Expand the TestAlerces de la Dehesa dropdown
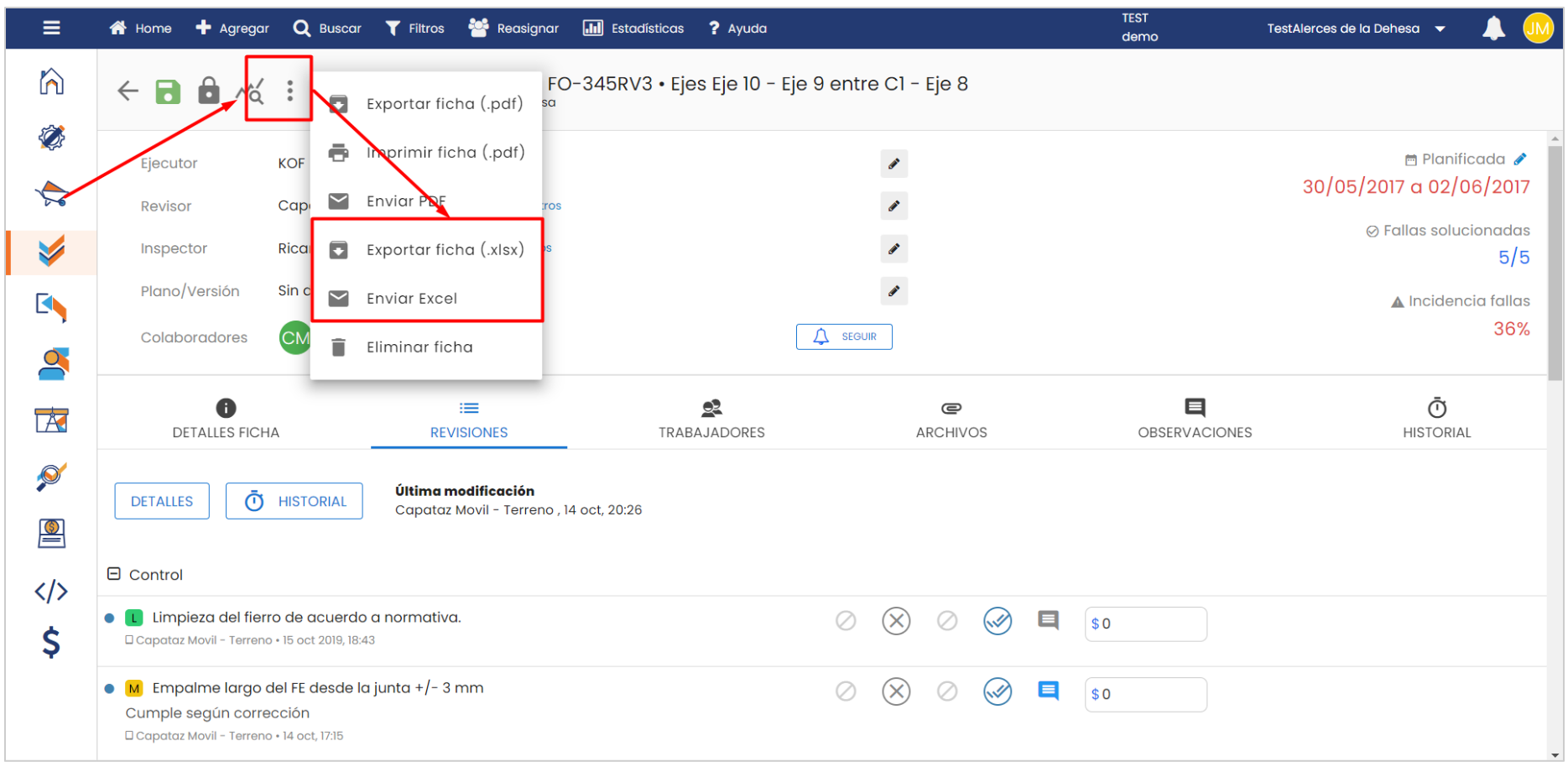This screenshot has width=1568, height=767. click(x=1440, y=29)
